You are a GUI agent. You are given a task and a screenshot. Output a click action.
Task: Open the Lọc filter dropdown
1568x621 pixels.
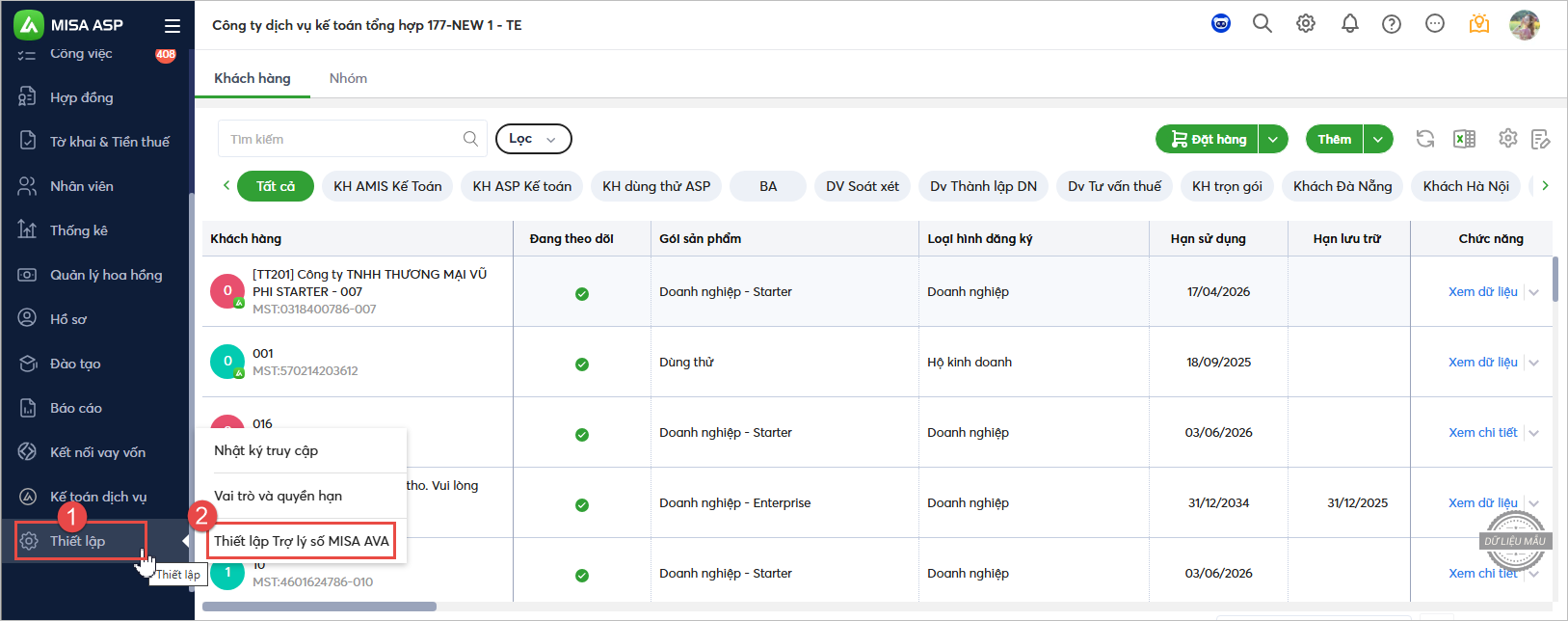tap(533, 139)
